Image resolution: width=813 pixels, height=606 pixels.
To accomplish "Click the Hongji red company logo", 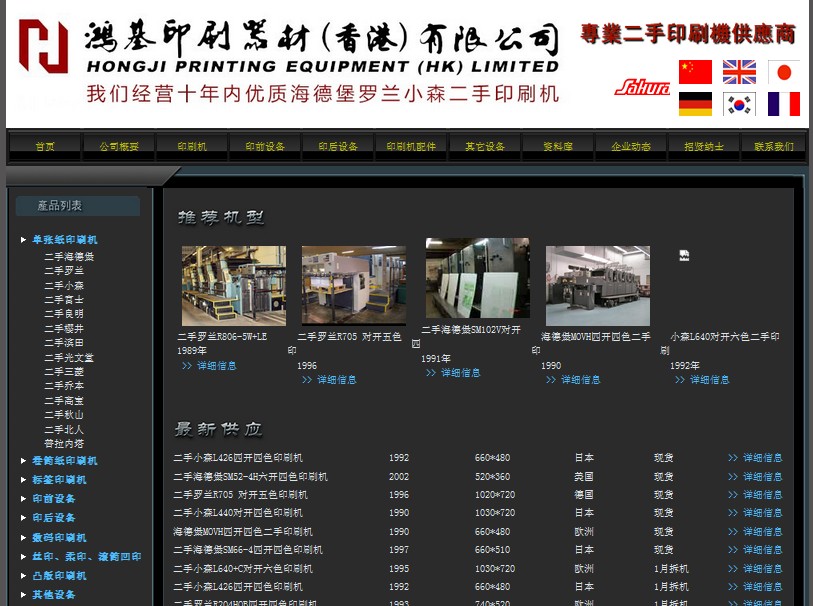I will (x=44, y=46).
